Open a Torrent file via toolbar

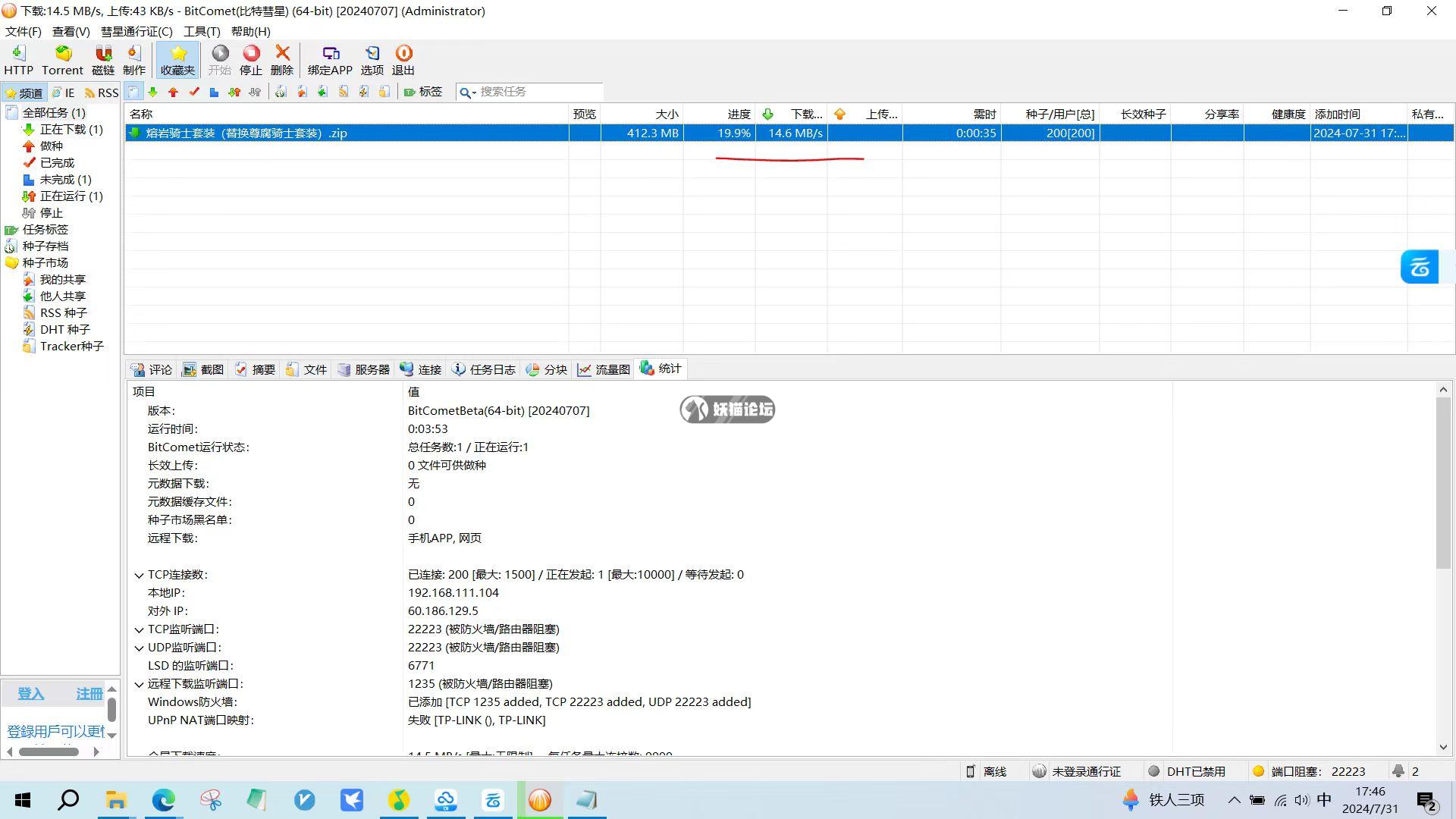pyautogui.click(x=62, y=60)
